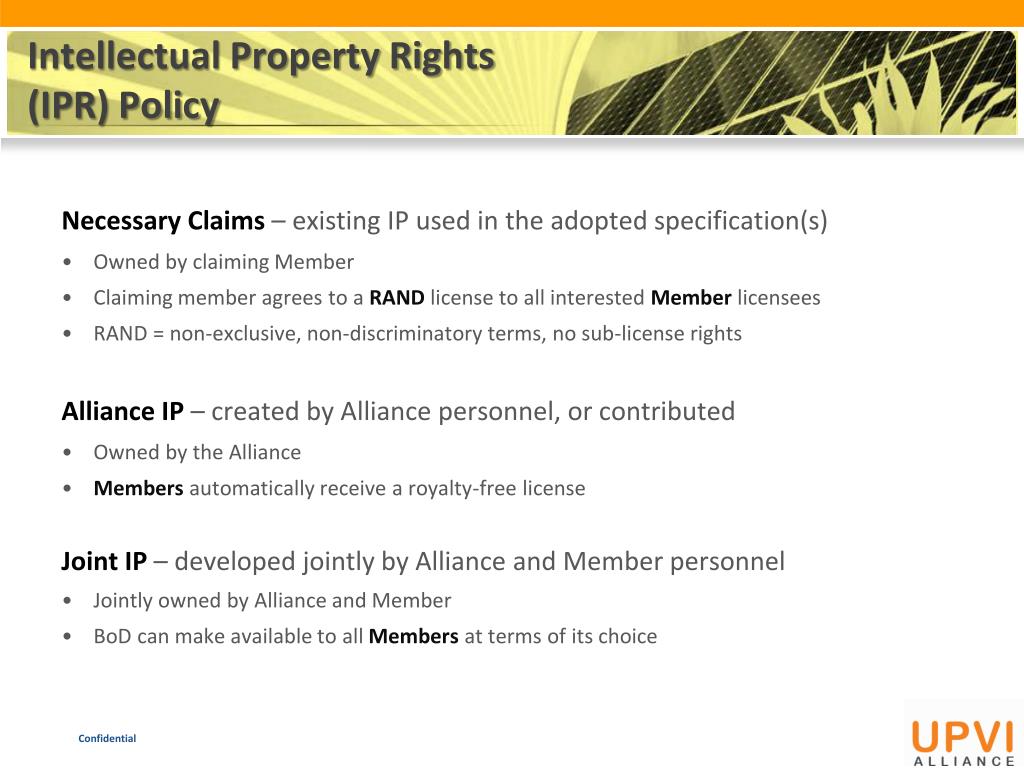
Task: Click text existing IP used in specification
Action: (560, 221)
